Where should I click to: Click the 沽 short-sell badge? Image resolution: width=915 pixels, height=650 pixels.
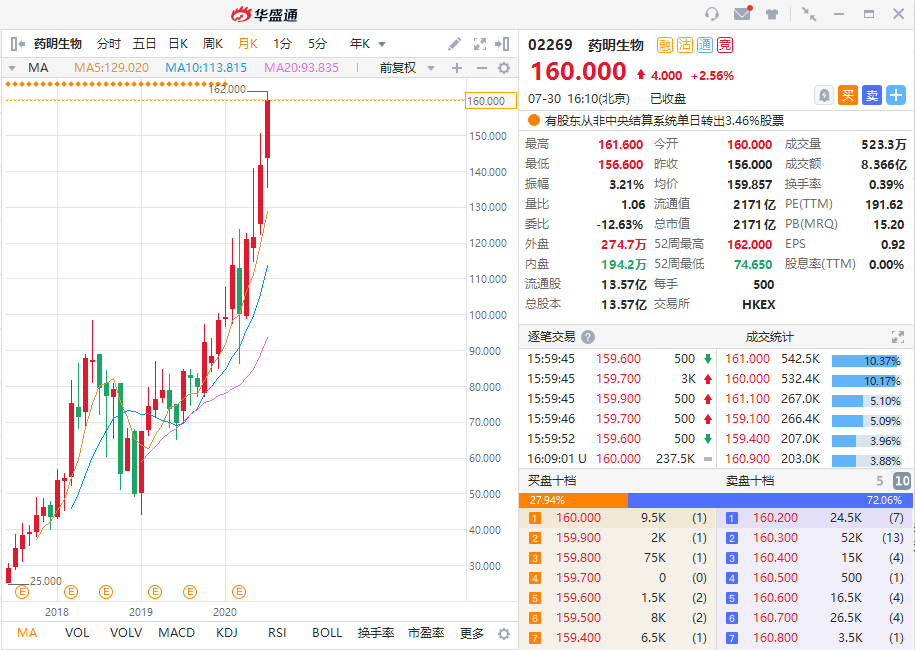pyautogui.click(x=685, y=45)
